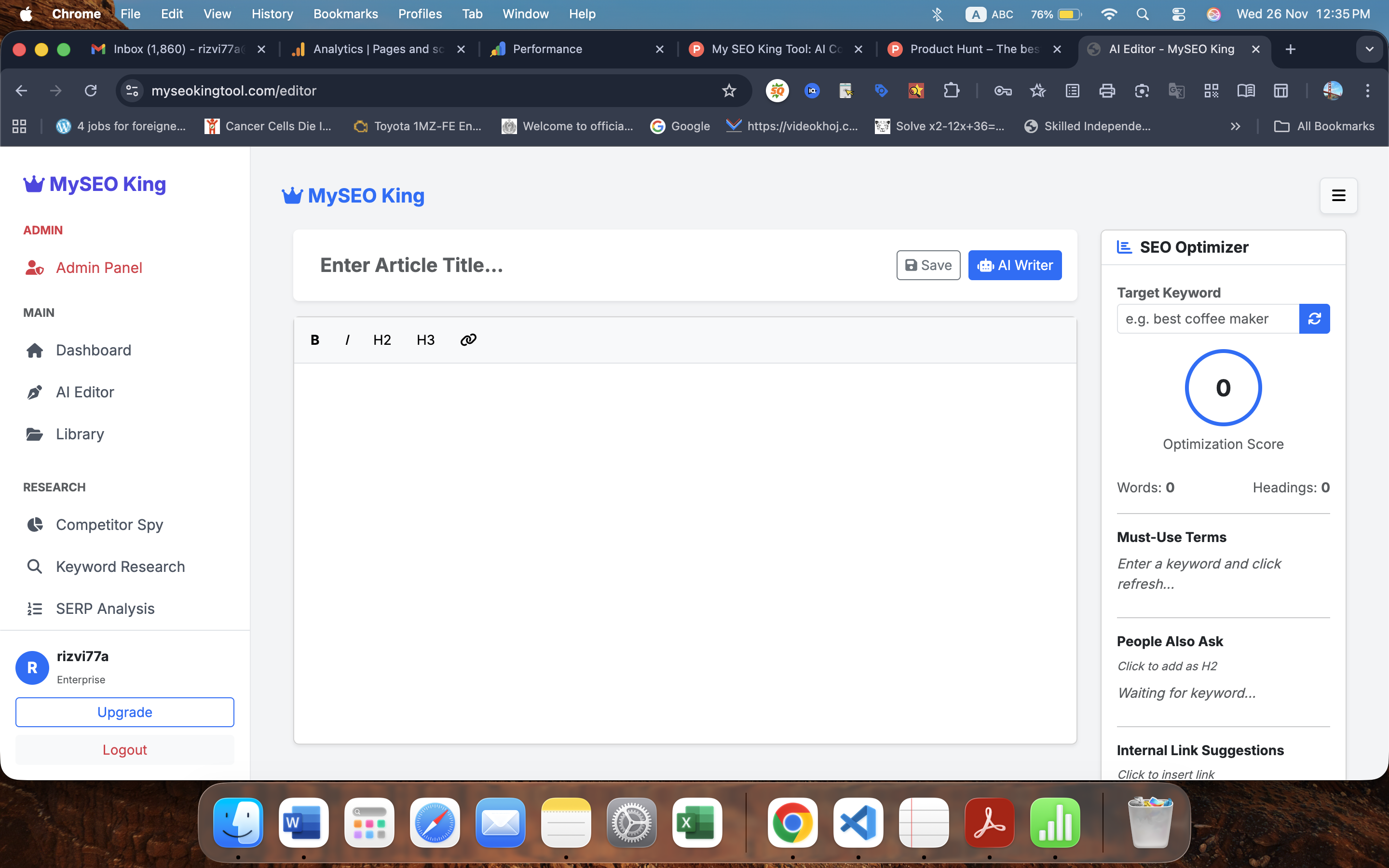Toggle bold formatting in the editor
1389x868 pixels.
point(315,339)
